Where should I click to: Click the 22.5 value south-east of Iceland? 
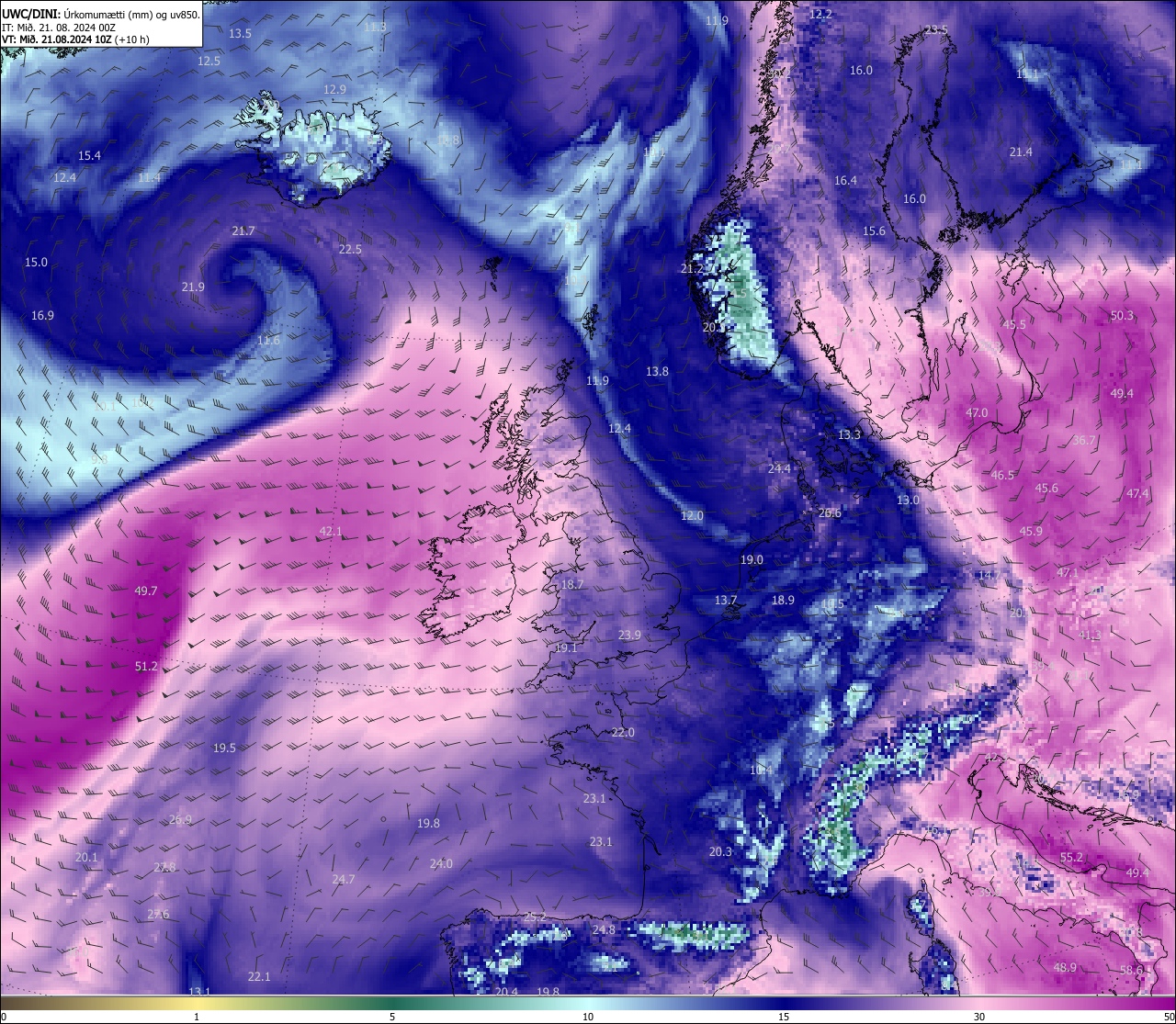(x=350, y=249)
